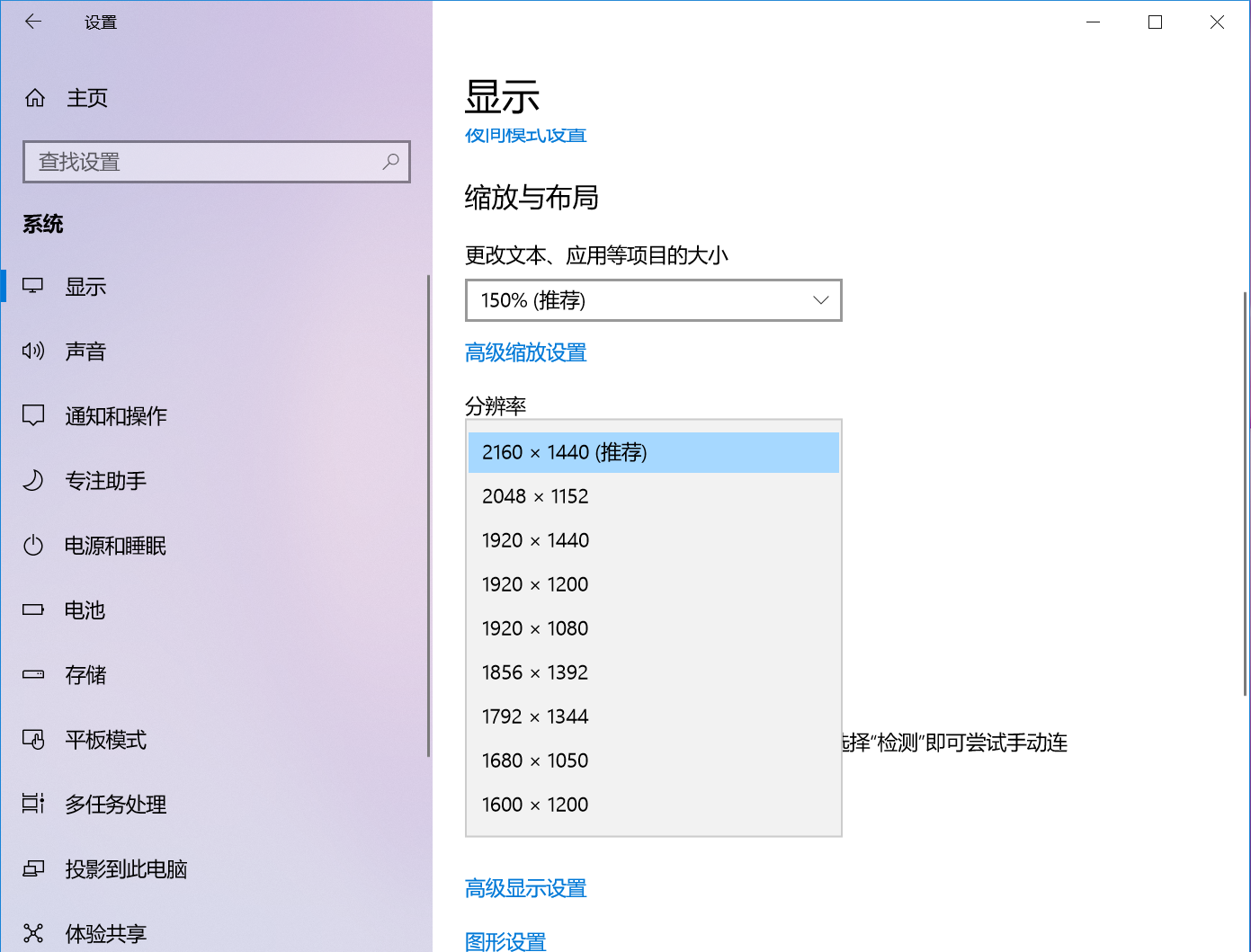
Task: Open 高级缩放设置 link
Action: [525, 352]
